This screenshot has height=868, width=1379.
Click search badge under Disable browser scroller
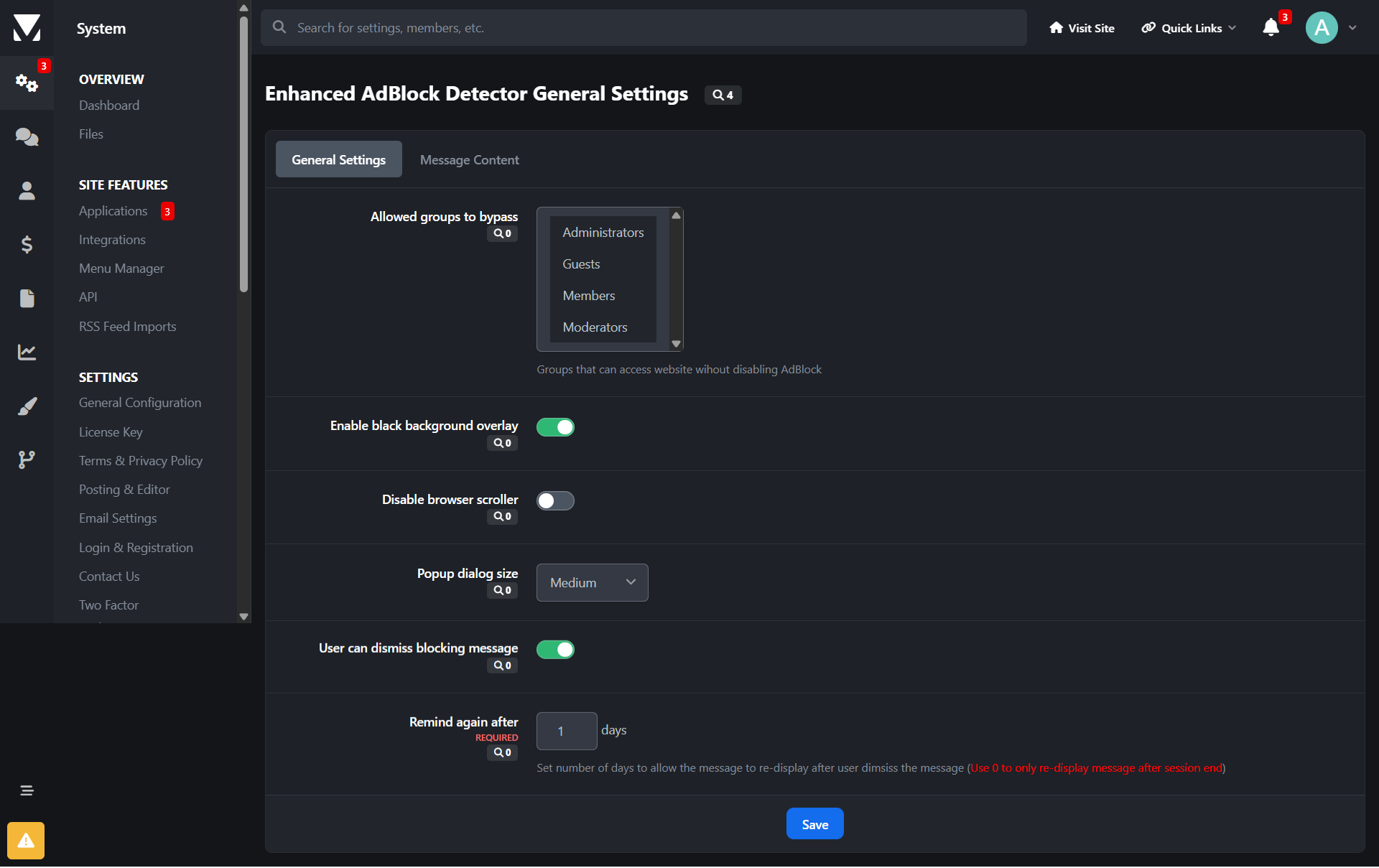click(x=502, y=516)
